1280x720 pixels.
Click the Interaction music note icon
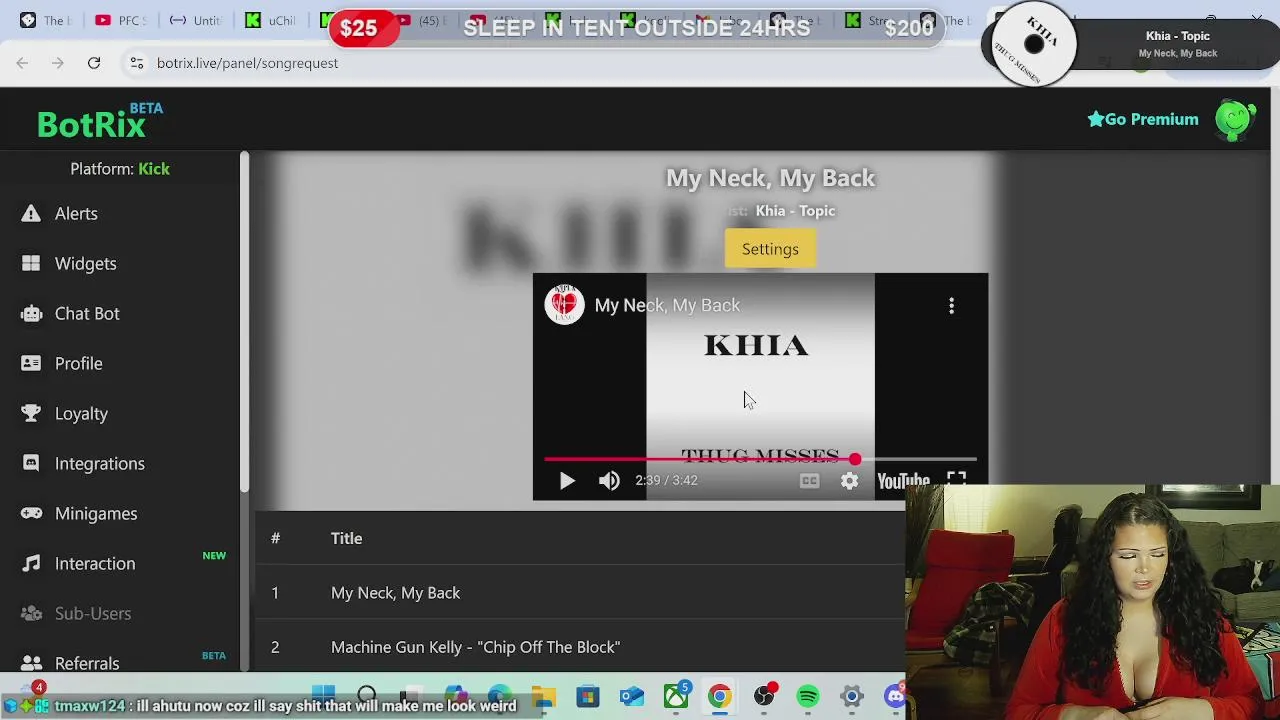[31, 563]
